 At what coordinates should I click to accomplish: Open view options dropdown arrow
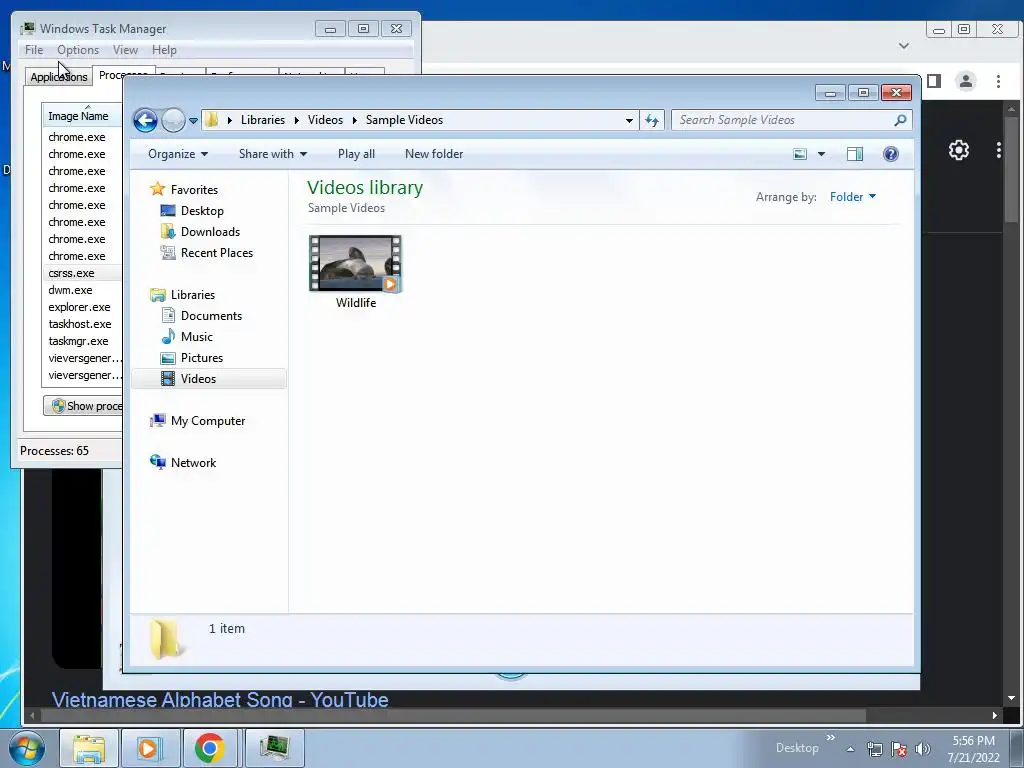click(x=822, y=154)
